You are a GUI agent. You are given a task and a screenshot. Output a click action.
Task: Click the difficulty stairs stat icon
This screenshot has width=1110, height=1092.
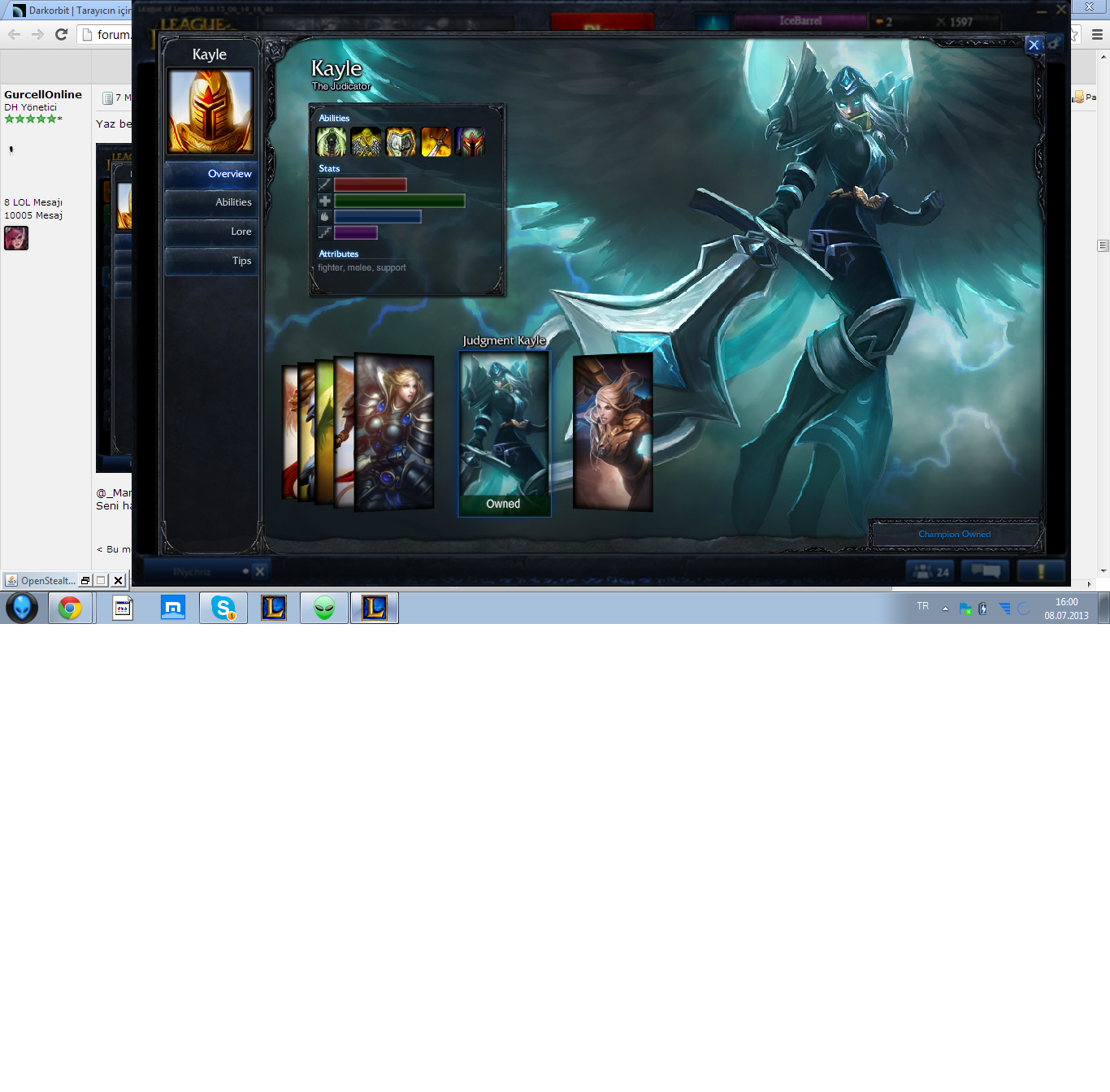[x=324, y=233]
